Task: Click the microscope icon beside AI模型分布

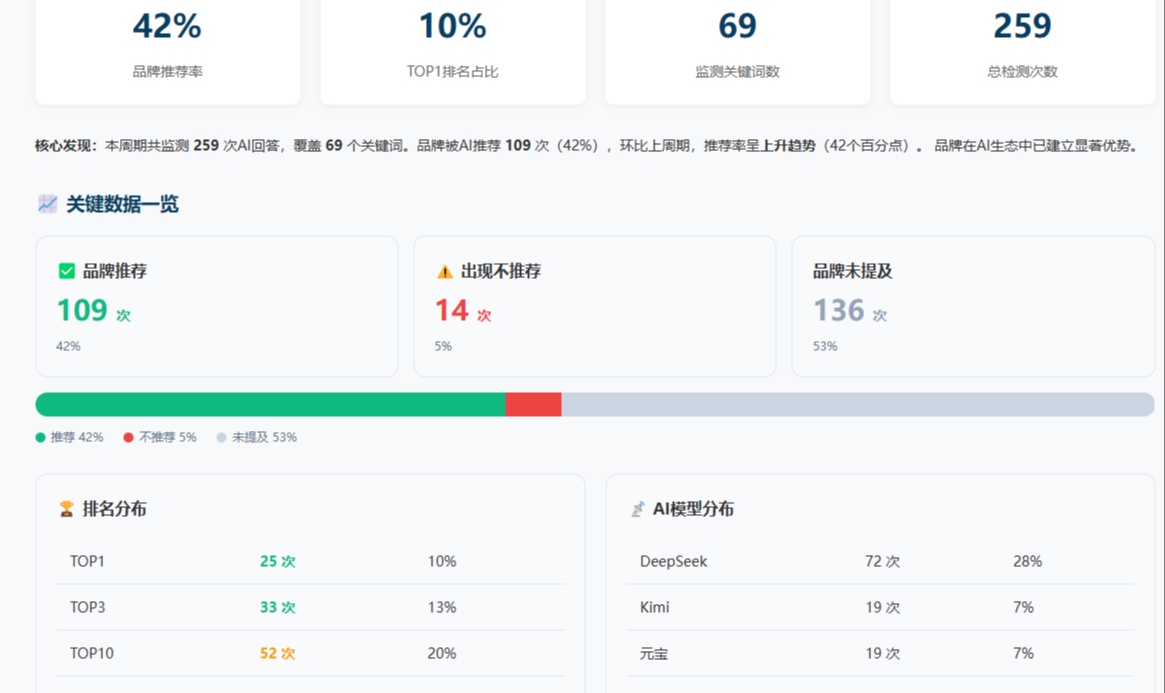Action: [x=637, y=509]
